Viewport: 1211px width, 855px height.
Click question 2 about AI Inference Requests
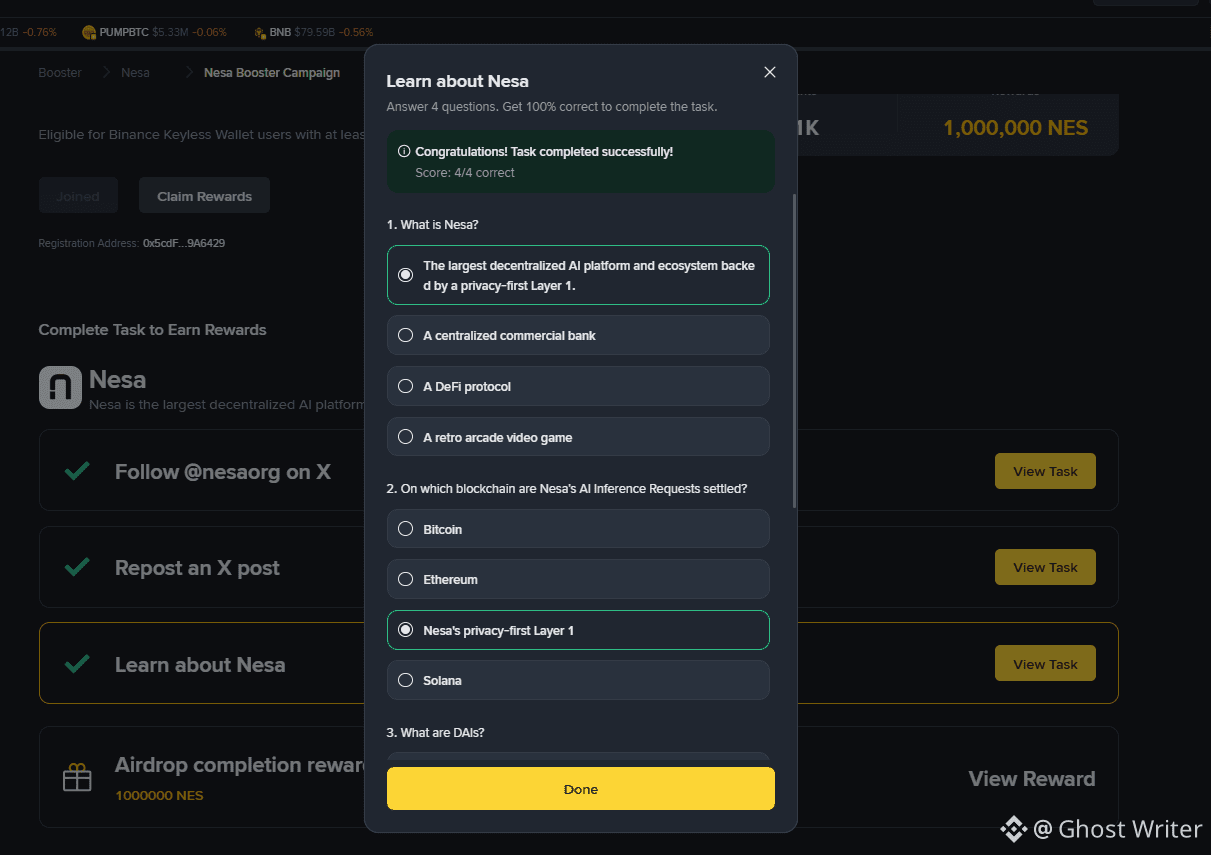pyautogui.click(x=567, y=489)
